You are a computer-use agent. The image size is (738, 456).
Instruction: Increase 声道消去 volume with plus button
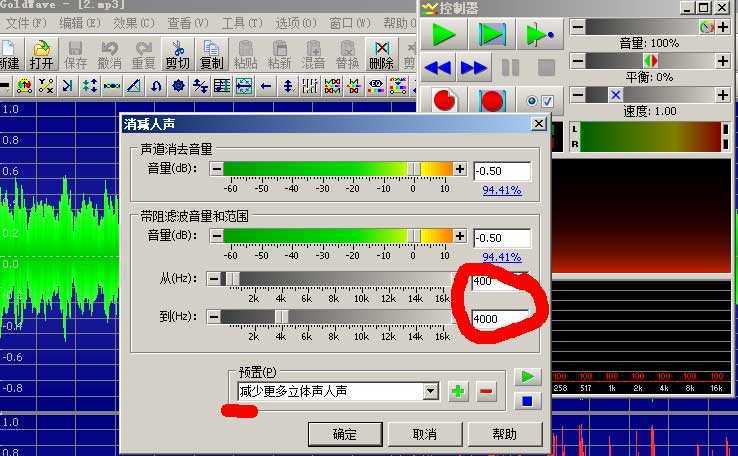click(x=460, y=169)
